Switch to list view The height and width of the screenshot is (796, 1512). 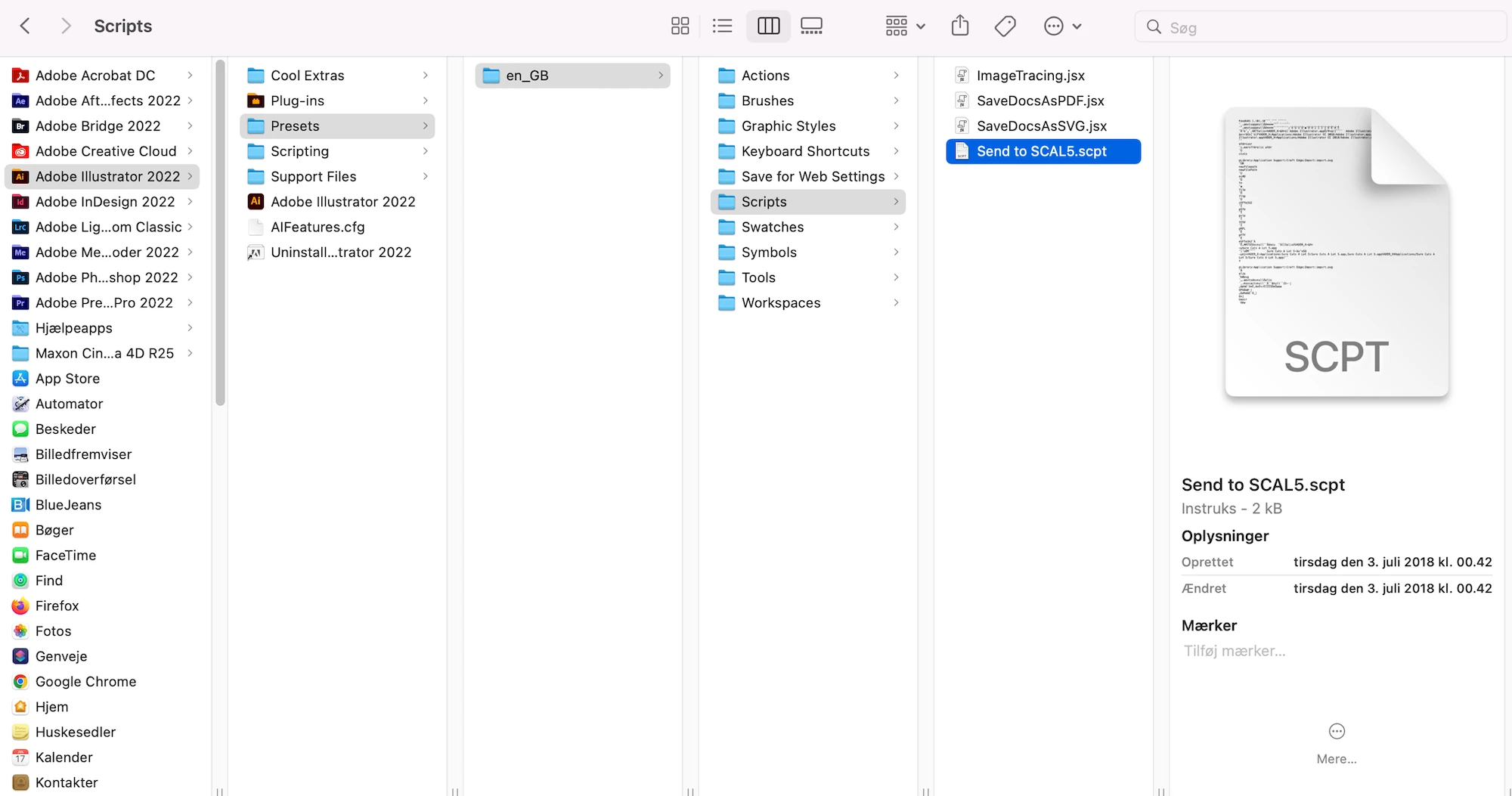722,26
